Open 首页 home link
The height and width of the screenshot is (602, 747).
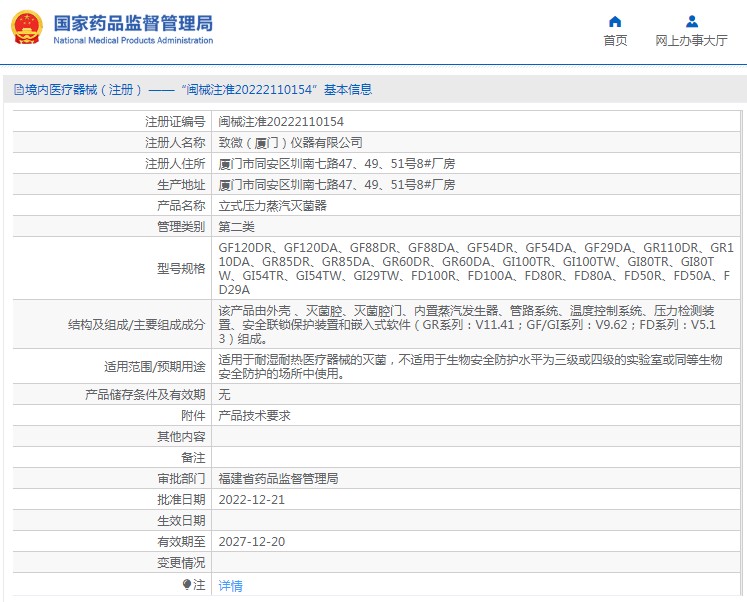tap(615, 40)
